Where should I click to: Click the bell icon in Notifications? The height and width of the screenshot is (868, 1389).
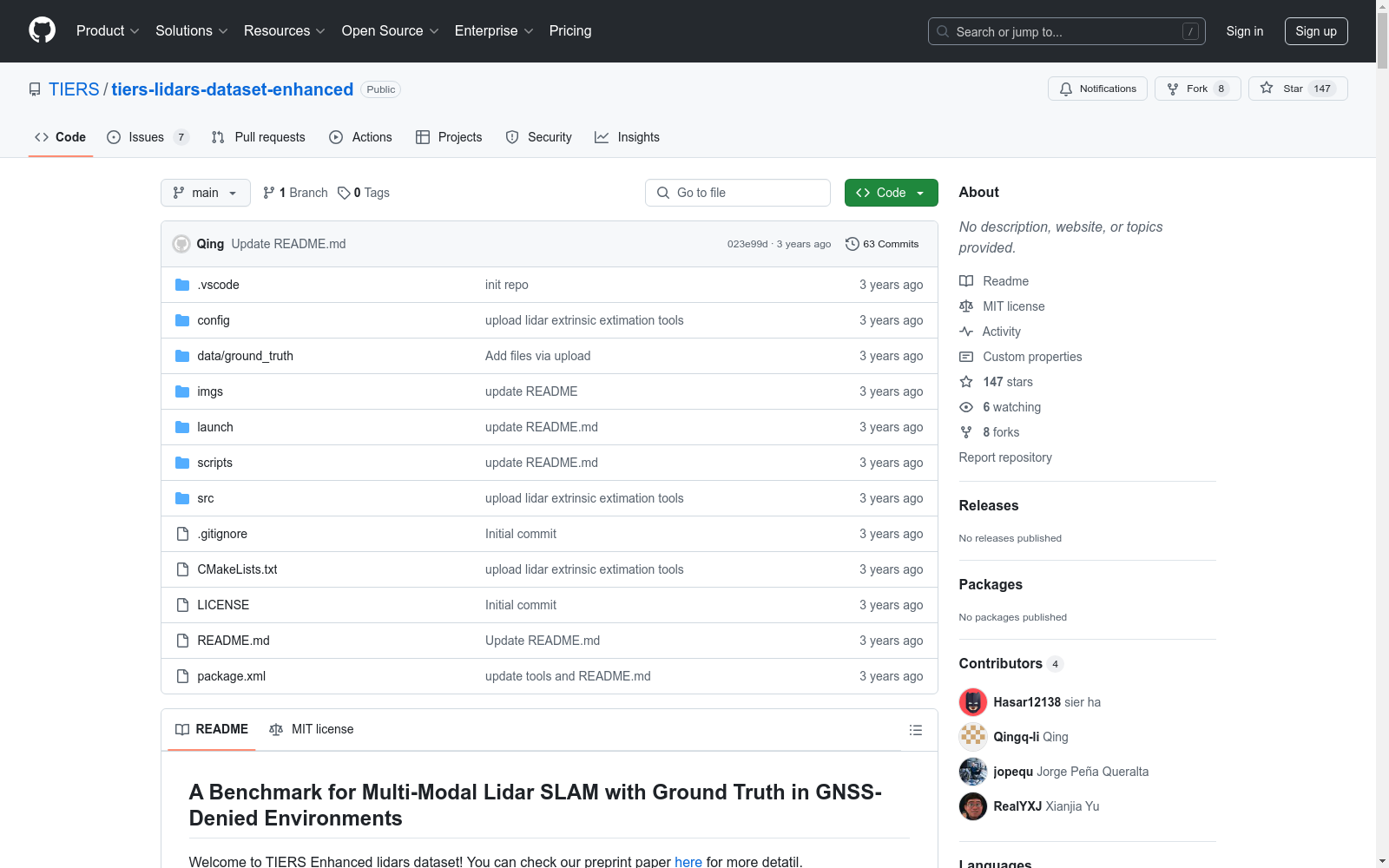coord(1066,89)
